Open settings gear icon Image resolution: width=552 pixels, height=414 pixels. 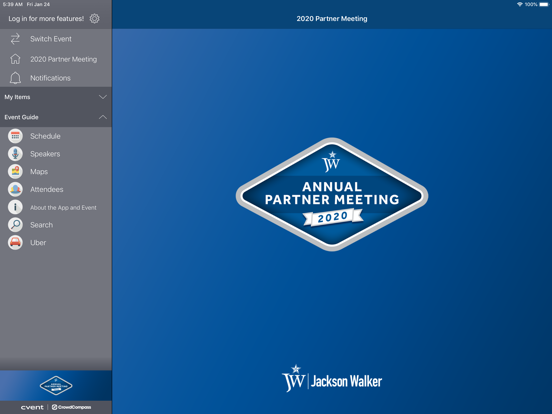(94, 19)
